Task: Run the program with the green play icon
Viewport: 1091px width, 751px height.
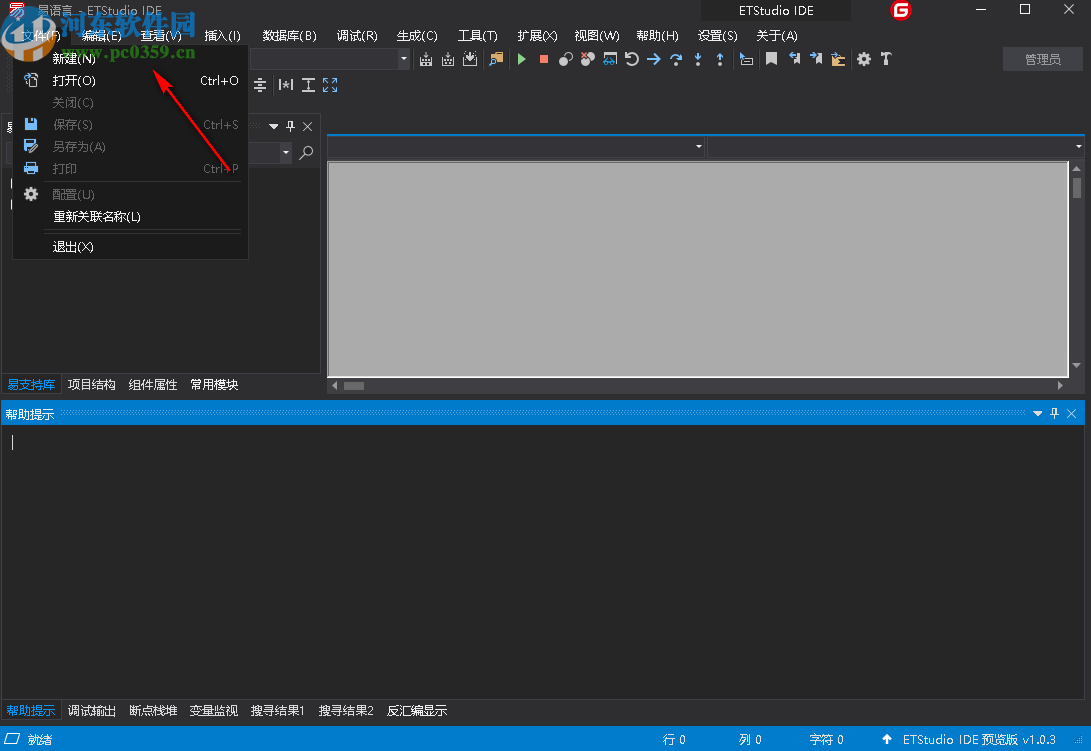Action: pyautogui.click(x=521, y=59)
